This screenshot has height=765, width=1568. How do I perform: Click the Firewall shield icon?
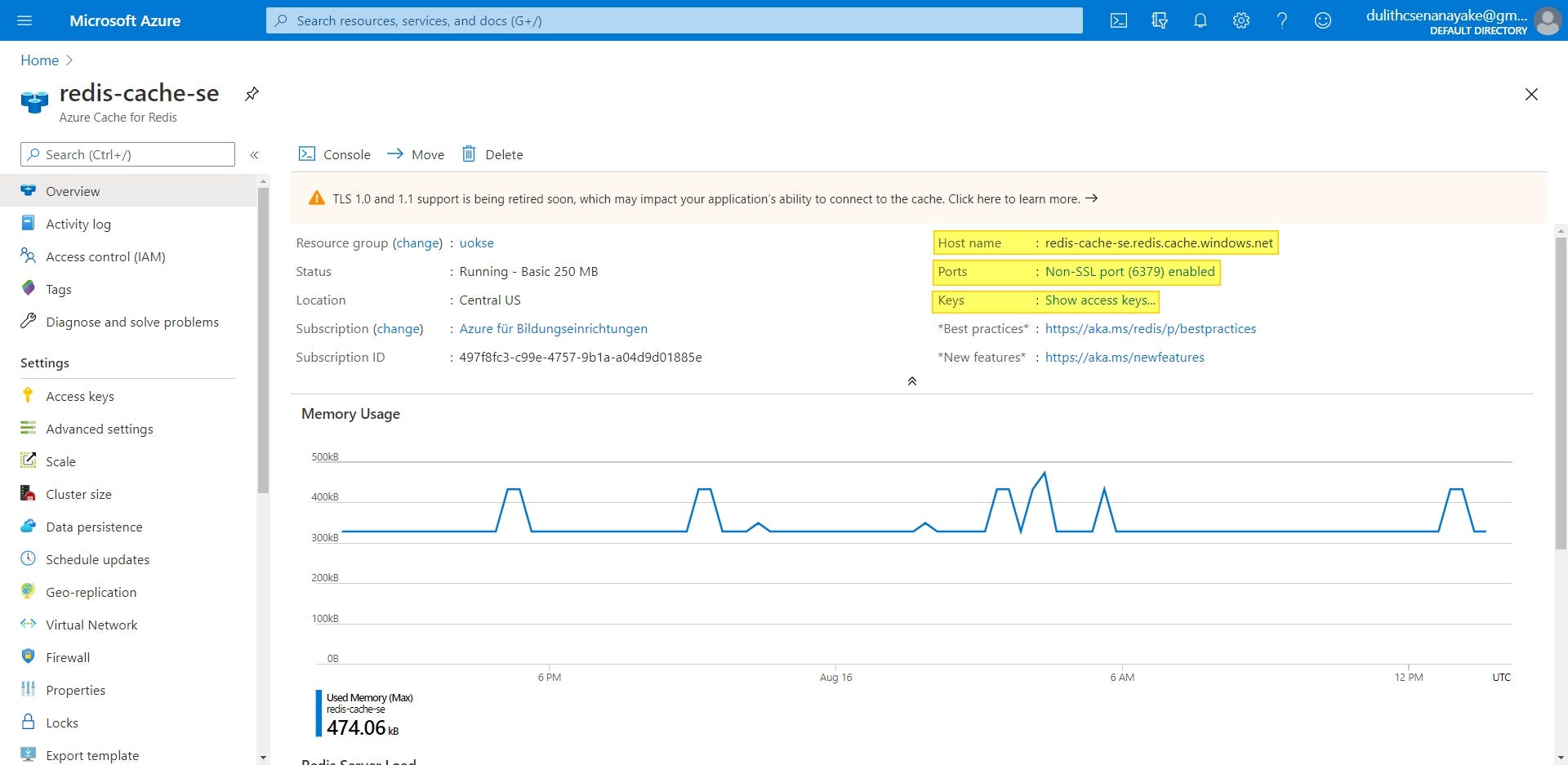(x=28, y=656)
